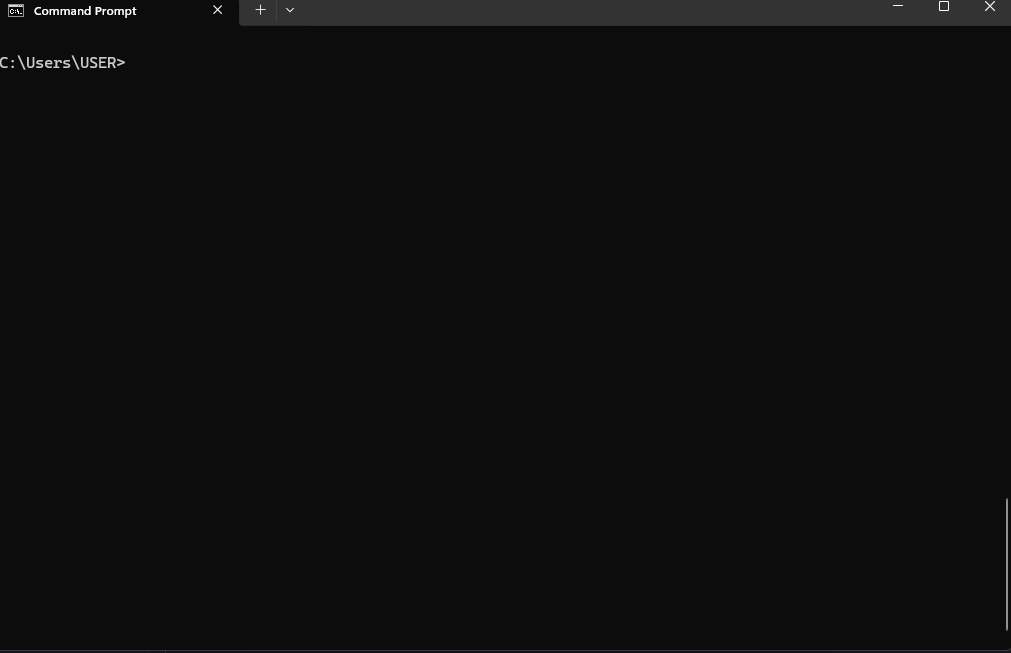Maximize the terminal window
1011x653 pixels.
tap(943, 6)
